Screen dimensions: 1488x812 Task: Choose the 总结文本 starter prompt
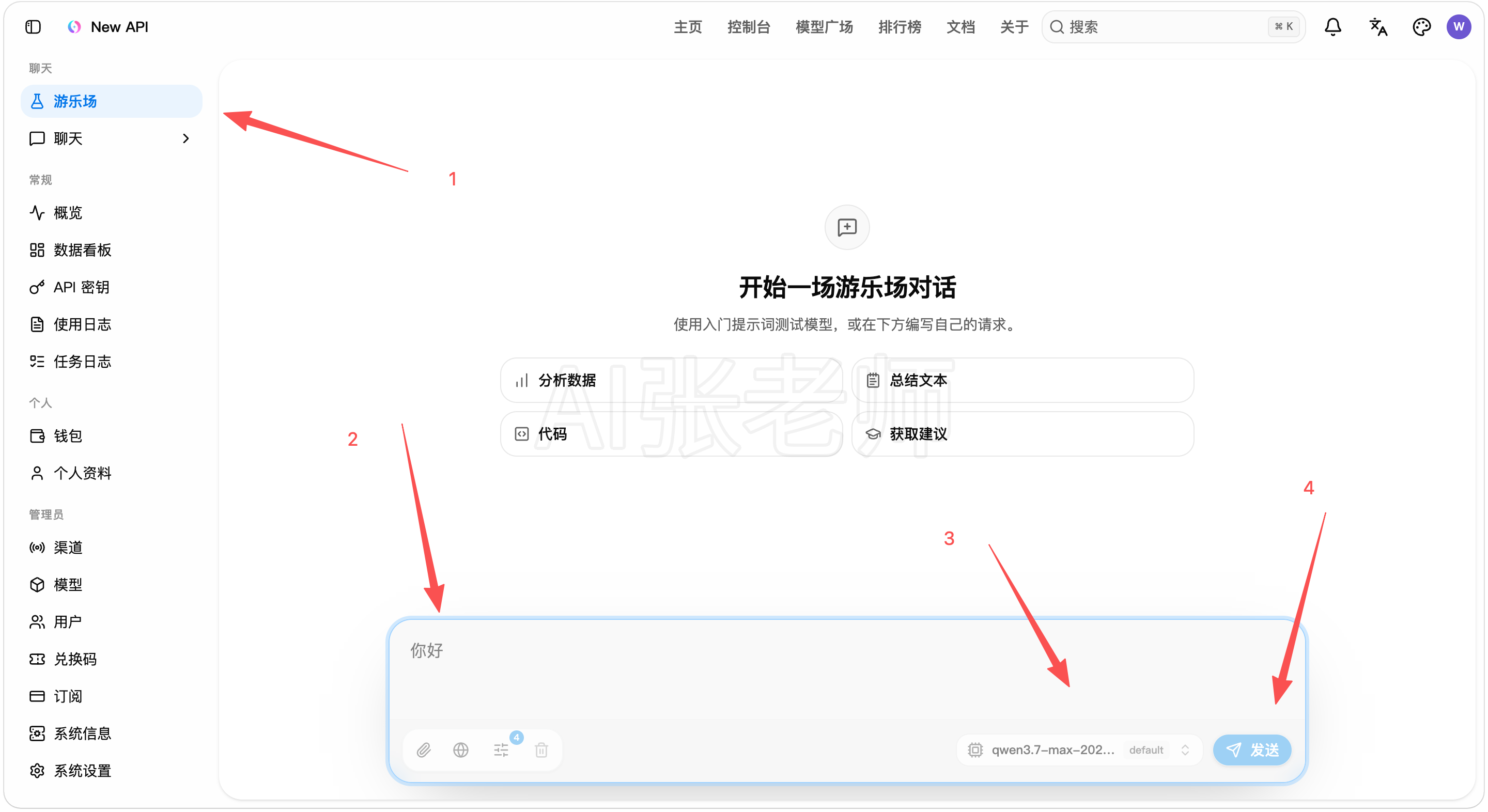[x=1022, y=380]
